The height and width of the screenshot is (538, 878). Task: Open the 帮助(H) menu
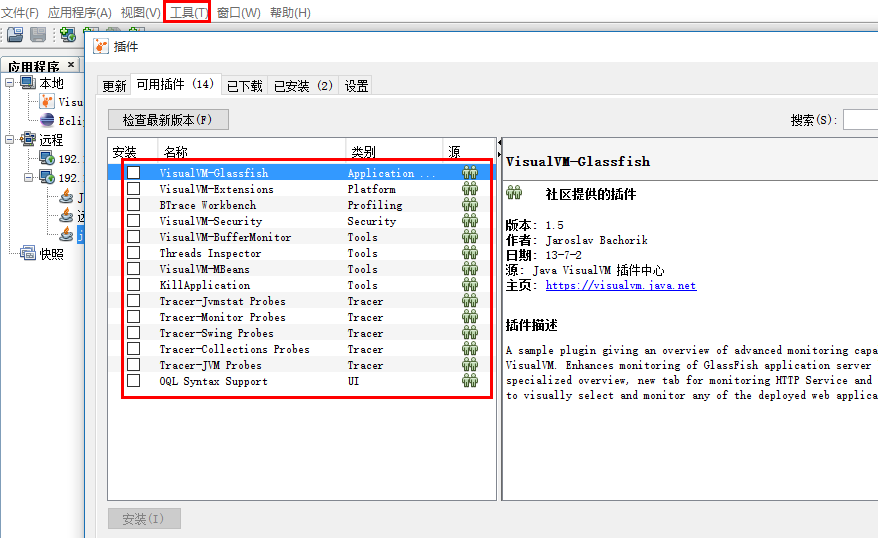tap(290, 12)
